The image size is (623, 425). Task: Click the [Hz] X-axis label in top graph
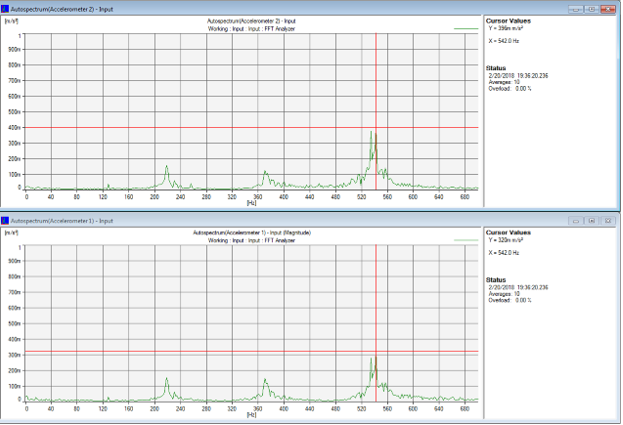[251, 202]
